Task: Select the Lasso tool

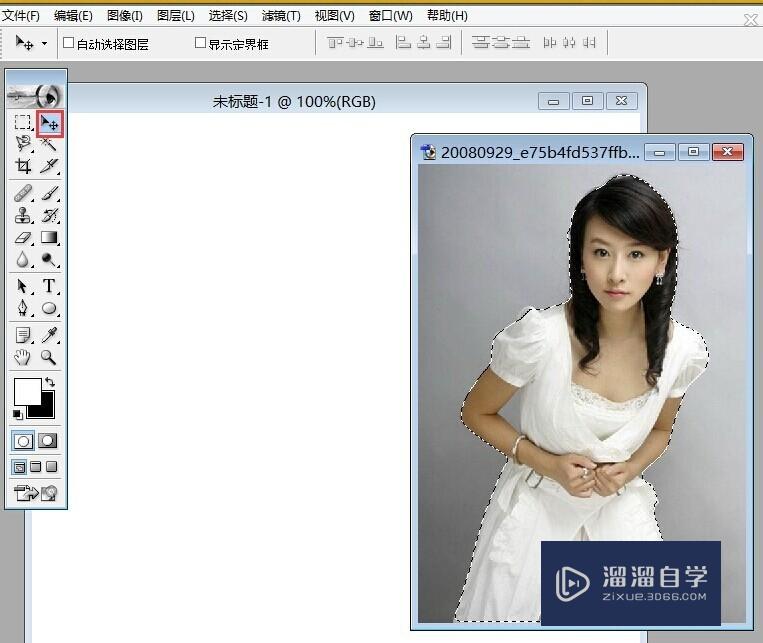Action: [22, 144]
